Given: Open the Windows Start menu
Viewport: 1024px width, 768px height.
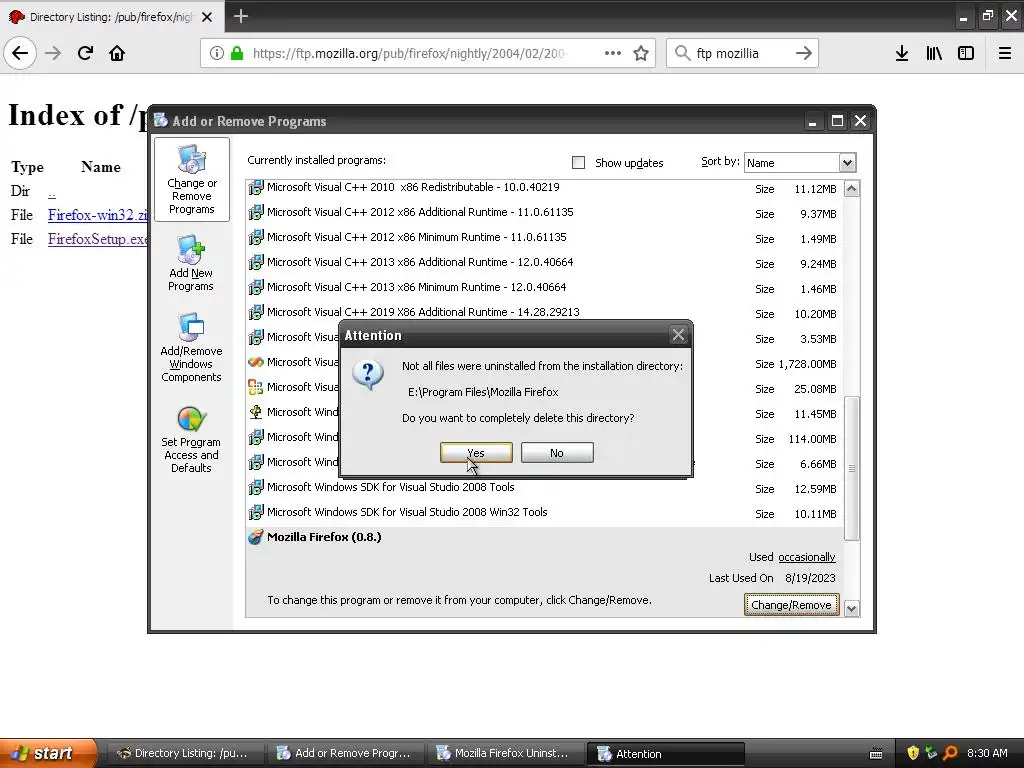Looking at the screenshot, I should tap(48, 753).
